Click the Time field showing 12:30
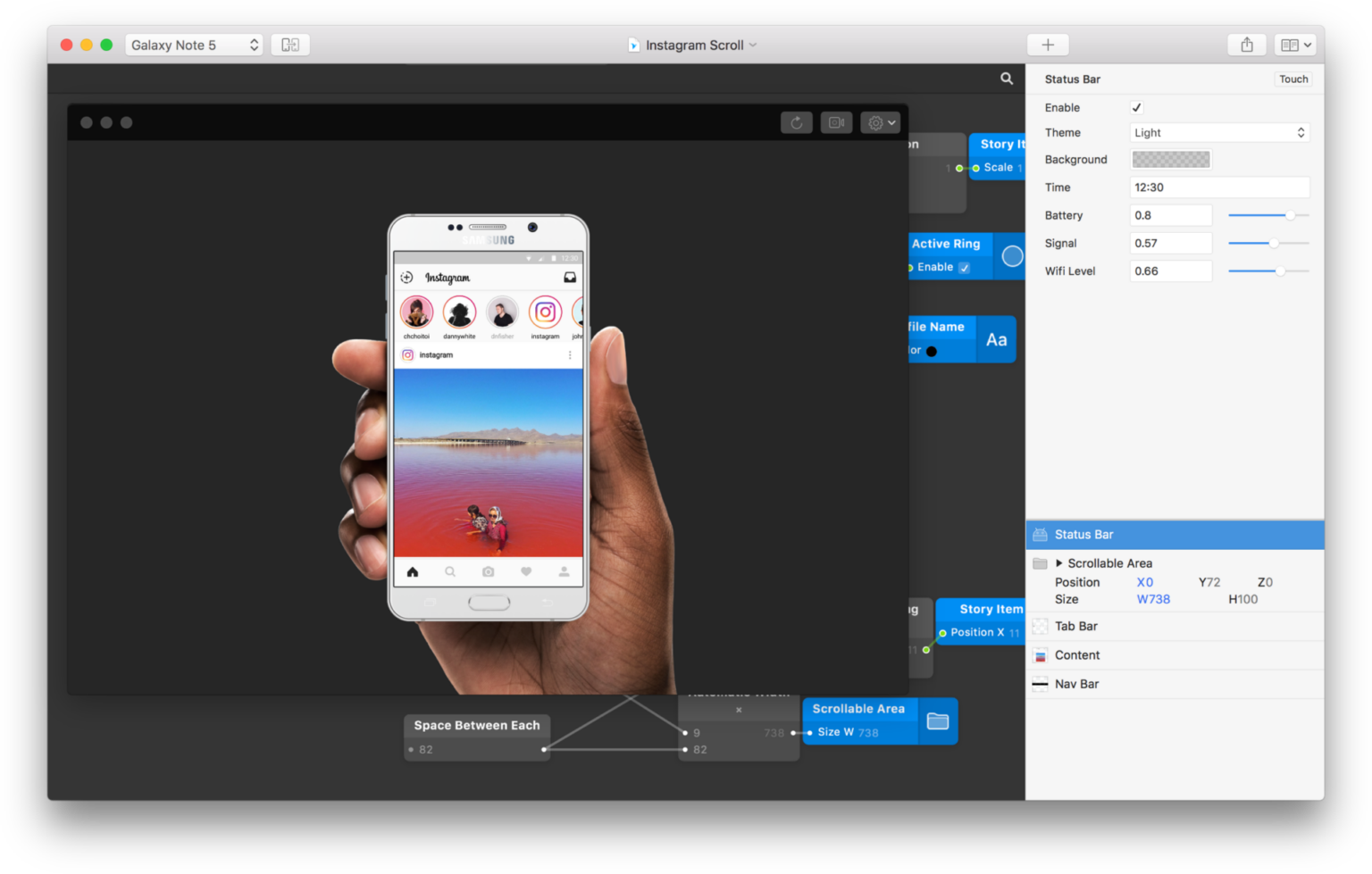 pyautogui.click(x=1219, y=187)
